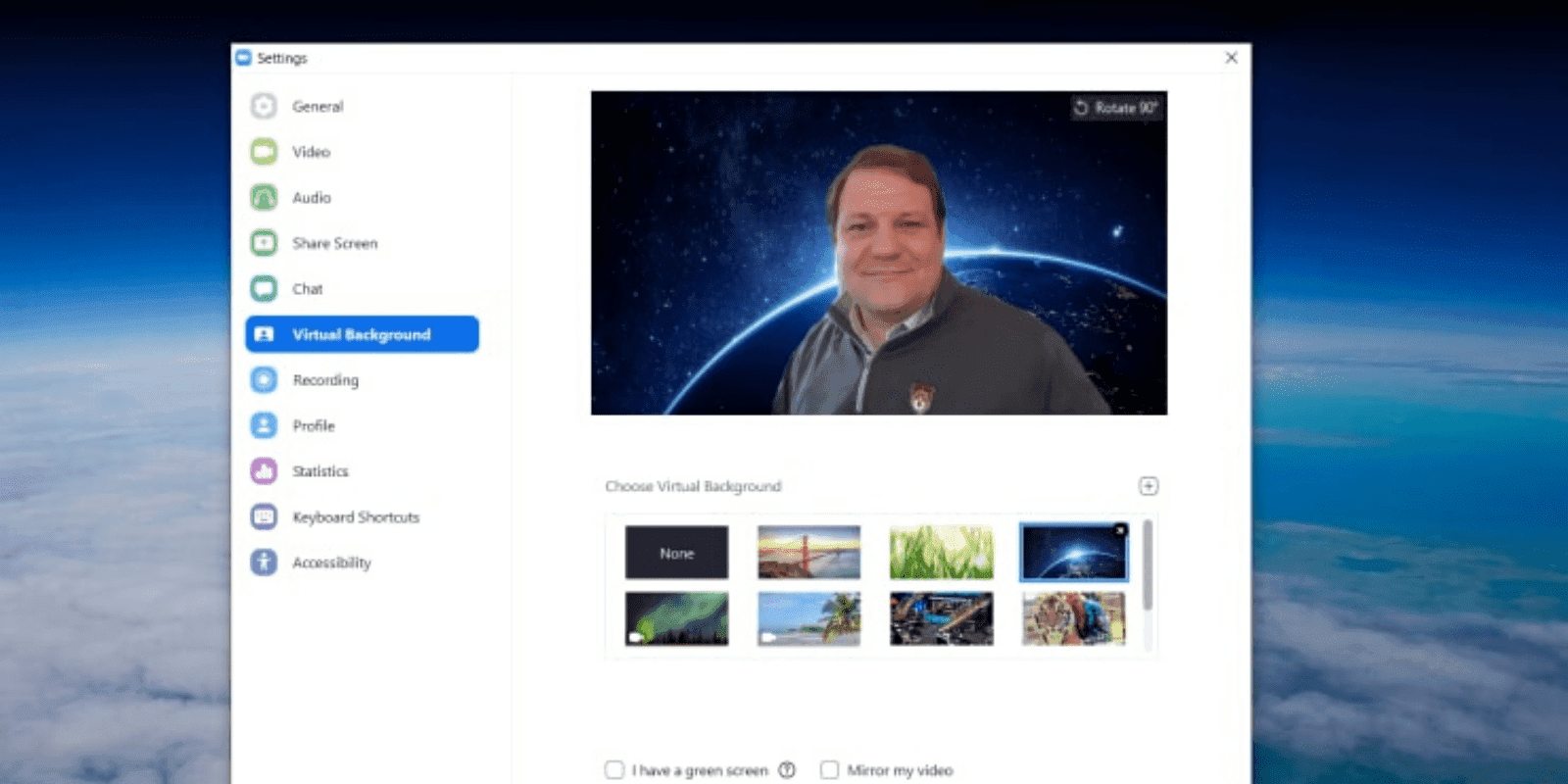Open General settings
This screenshot has height=784, width=1568.
click(x=318, y=106)
